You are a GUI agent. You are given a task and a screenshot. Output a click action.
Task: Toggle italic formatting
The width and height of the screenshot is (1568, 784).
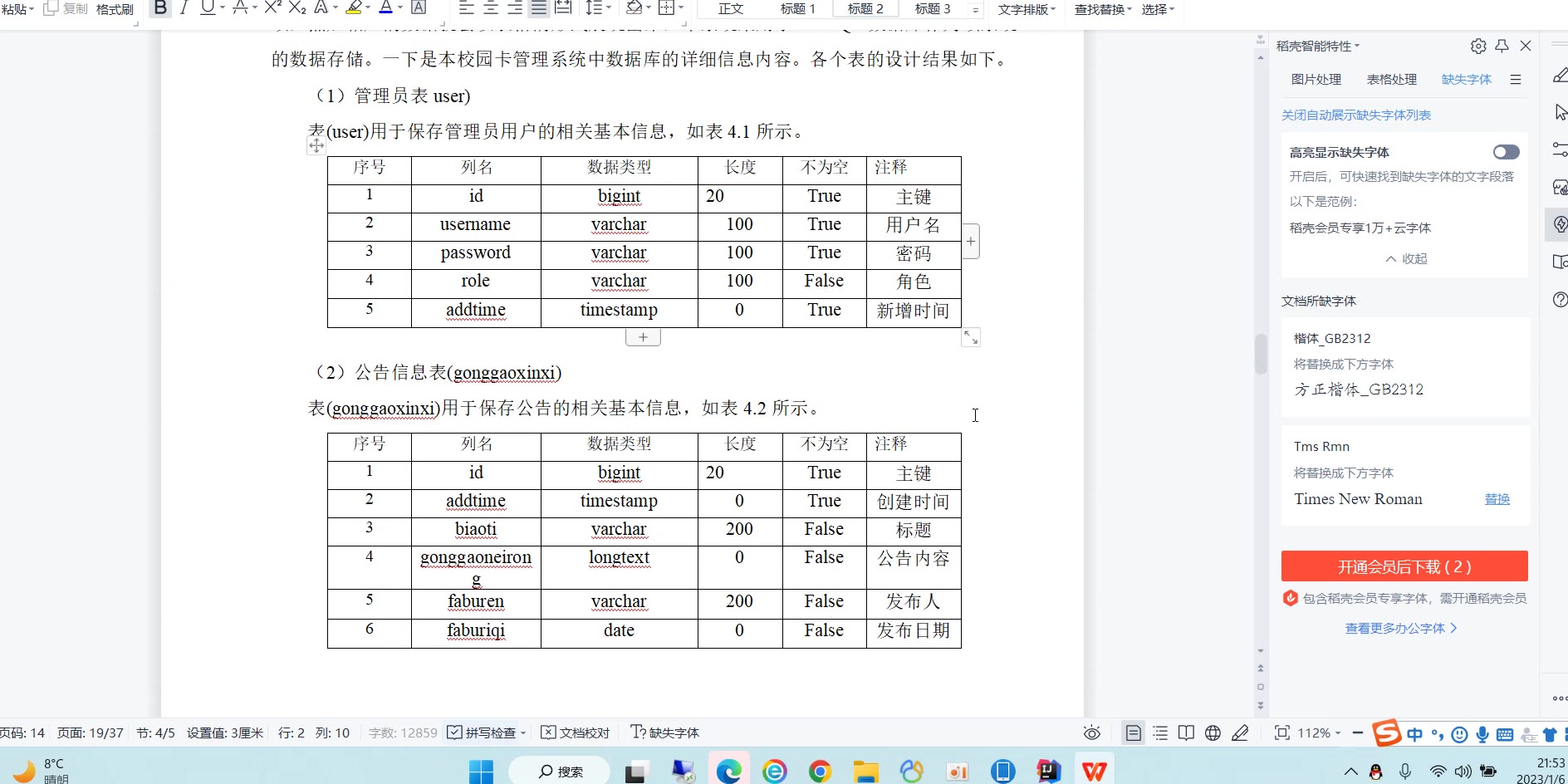point(184,8)
